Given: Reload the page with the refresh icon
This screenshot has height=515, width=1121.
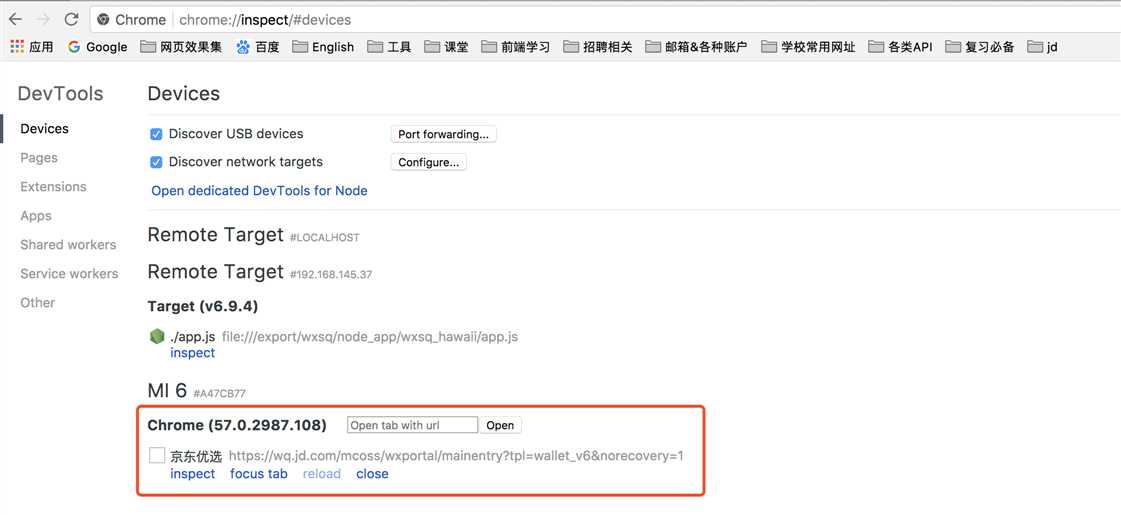Looking at the screenshot, I should [71, 19].
